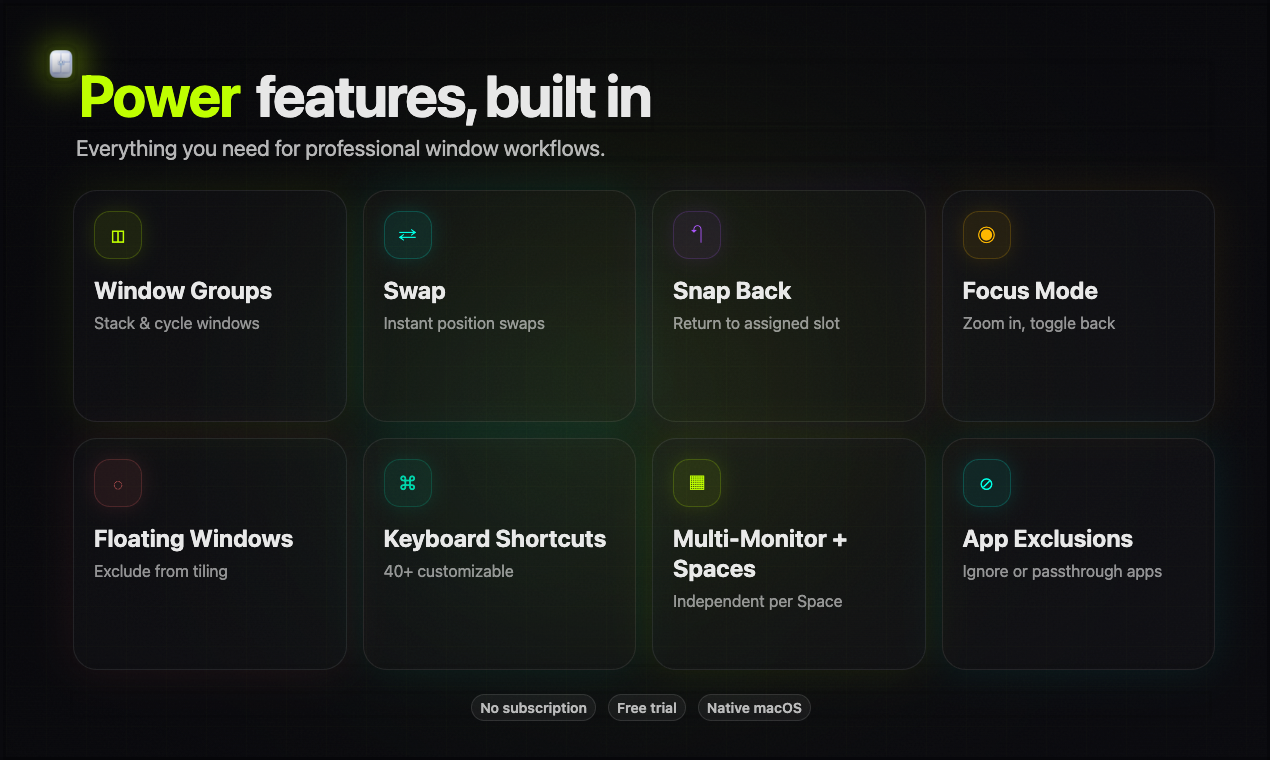Click the Free trial badge
Image resolution: width=1270 pixels, height=760 pixels.
(646, 707)
